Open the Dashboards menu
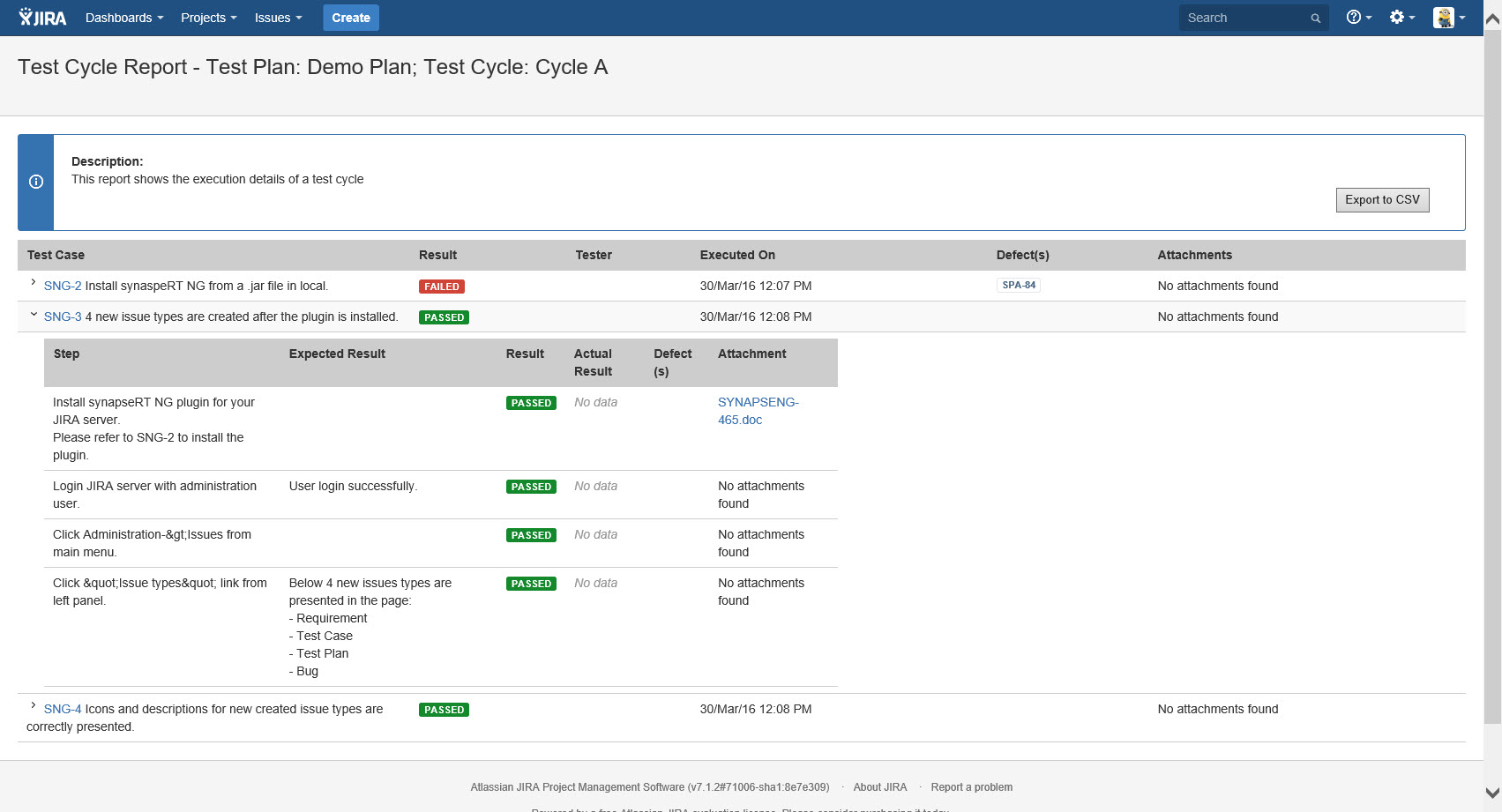This screenshot has width=1502, height=812. click(123, 18)
